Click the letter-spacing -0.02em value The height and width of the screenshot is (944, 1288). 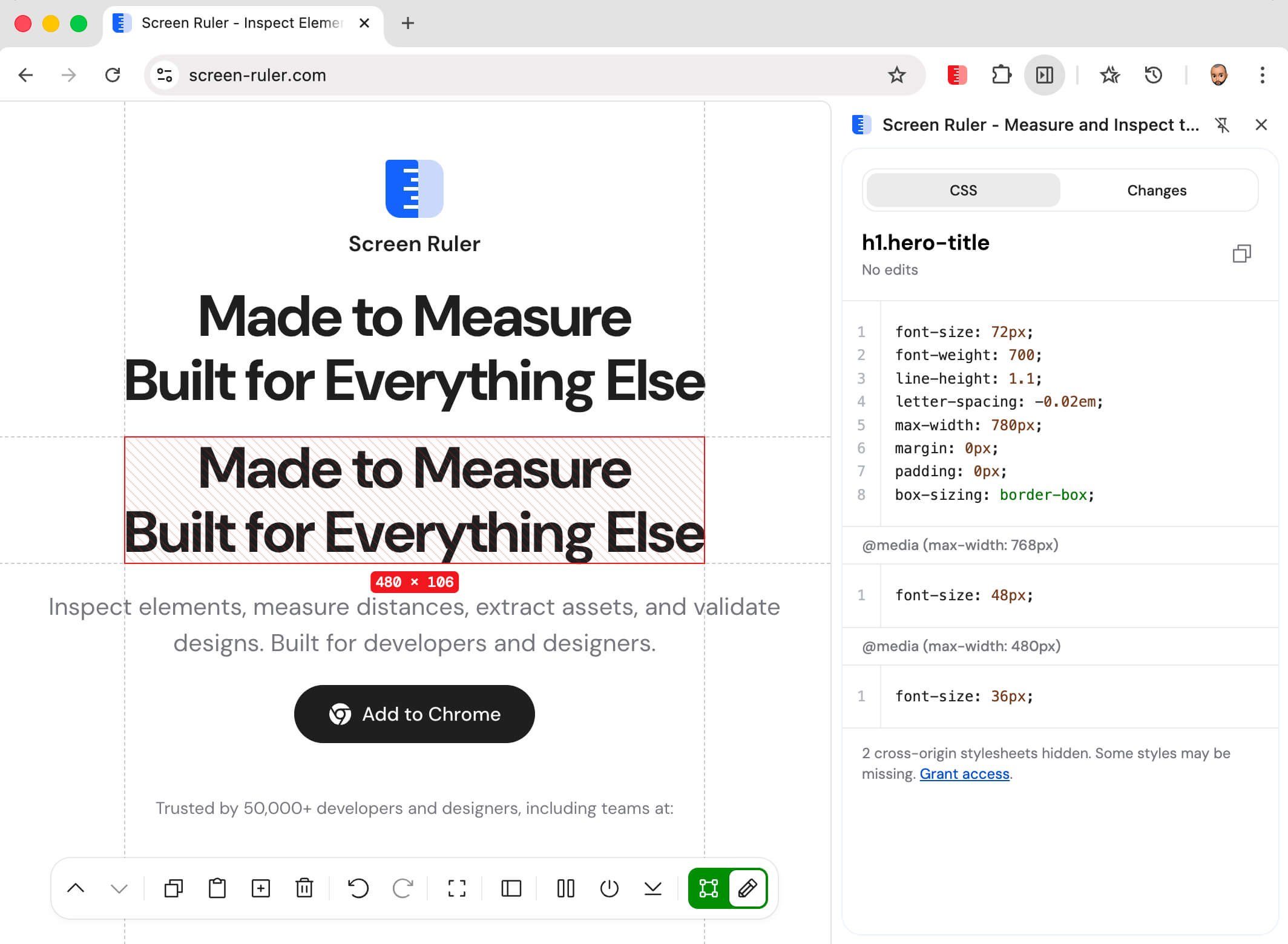[x=1065, y=402]
